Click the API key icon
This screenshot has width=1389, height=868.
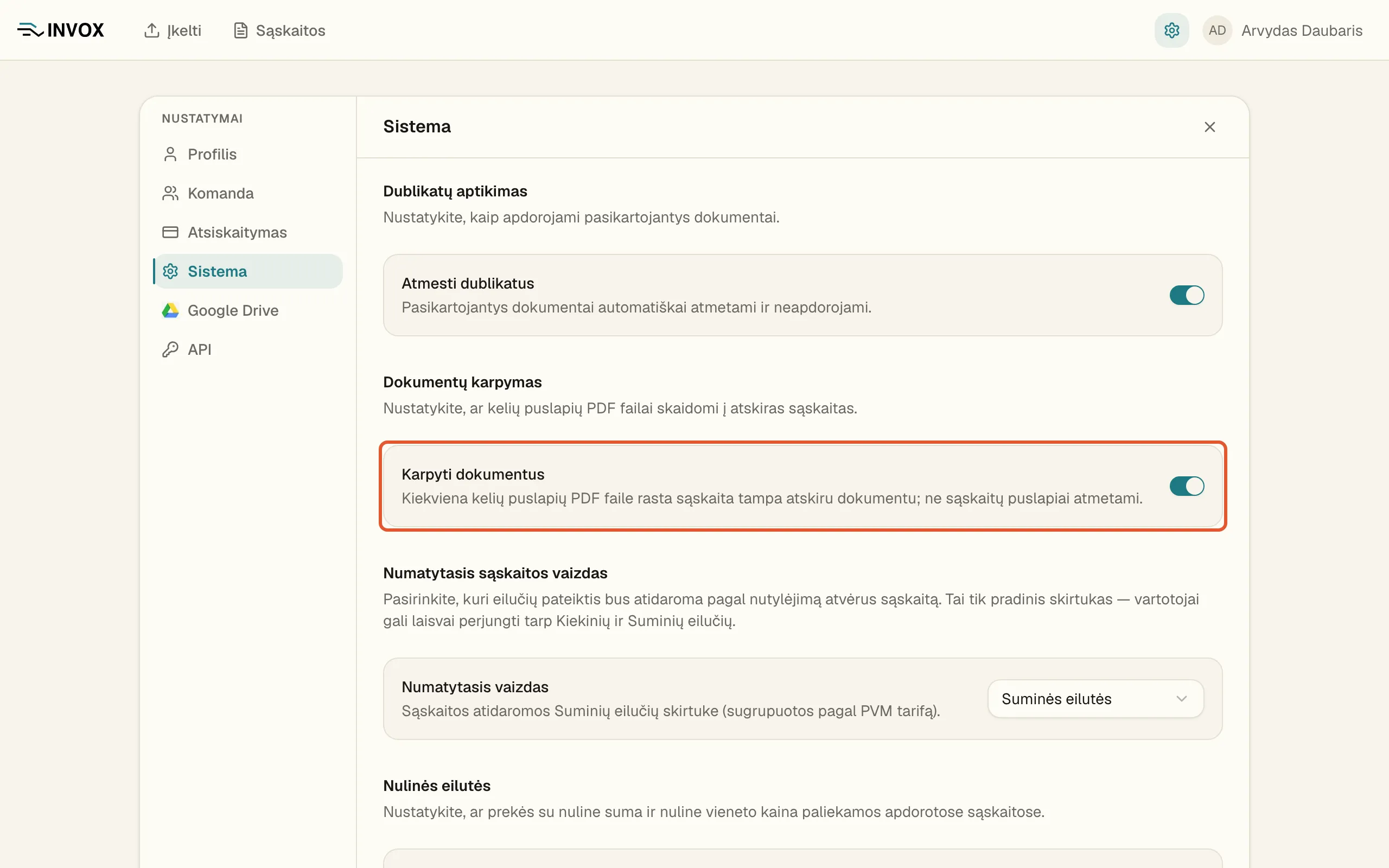tap(170, 349)
